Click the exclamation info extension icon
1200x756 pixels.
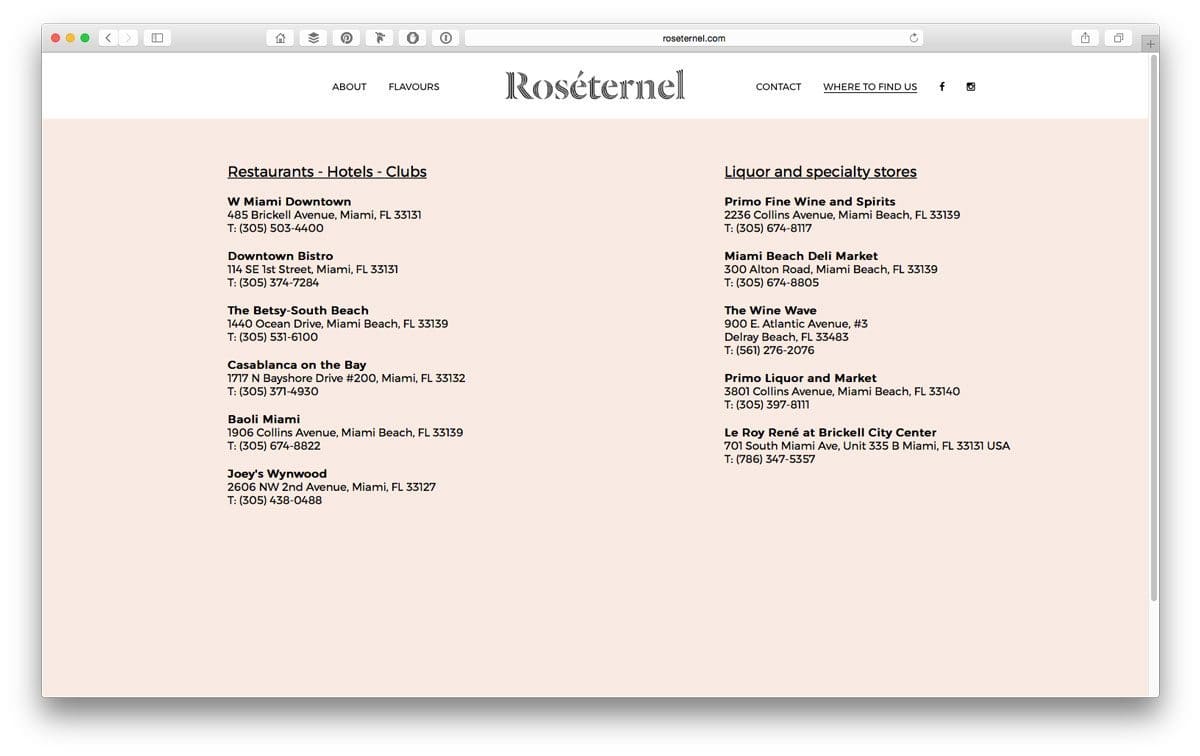(445, 37)
